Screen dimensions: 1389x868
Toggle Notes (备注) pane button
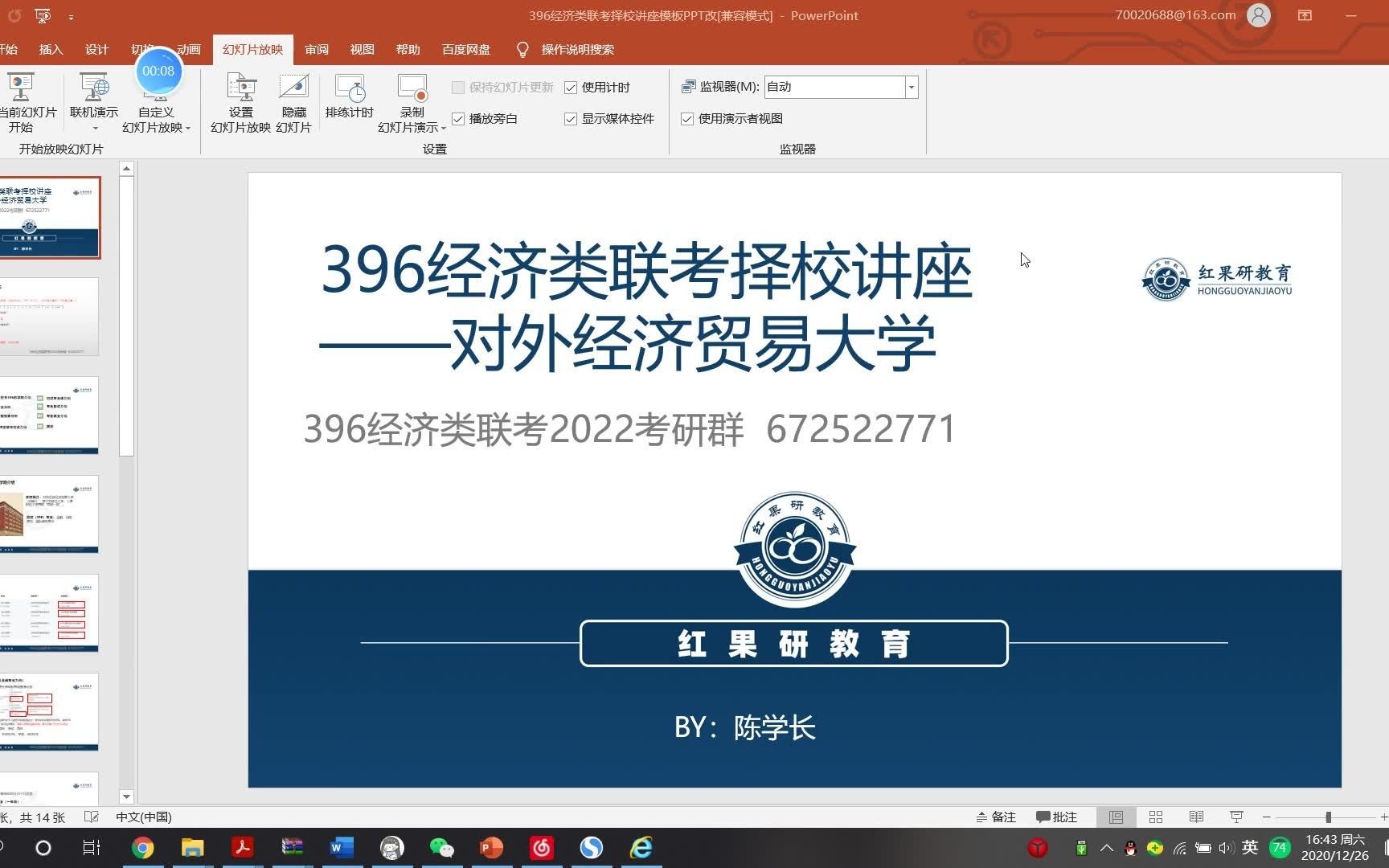(x=996, y=817)
